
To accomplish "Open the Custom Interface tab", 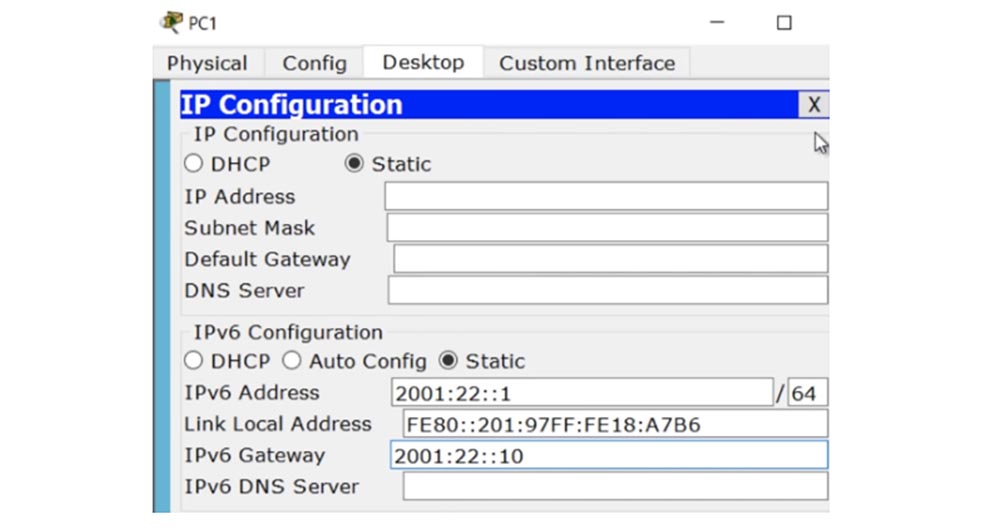I will [587, 63].
